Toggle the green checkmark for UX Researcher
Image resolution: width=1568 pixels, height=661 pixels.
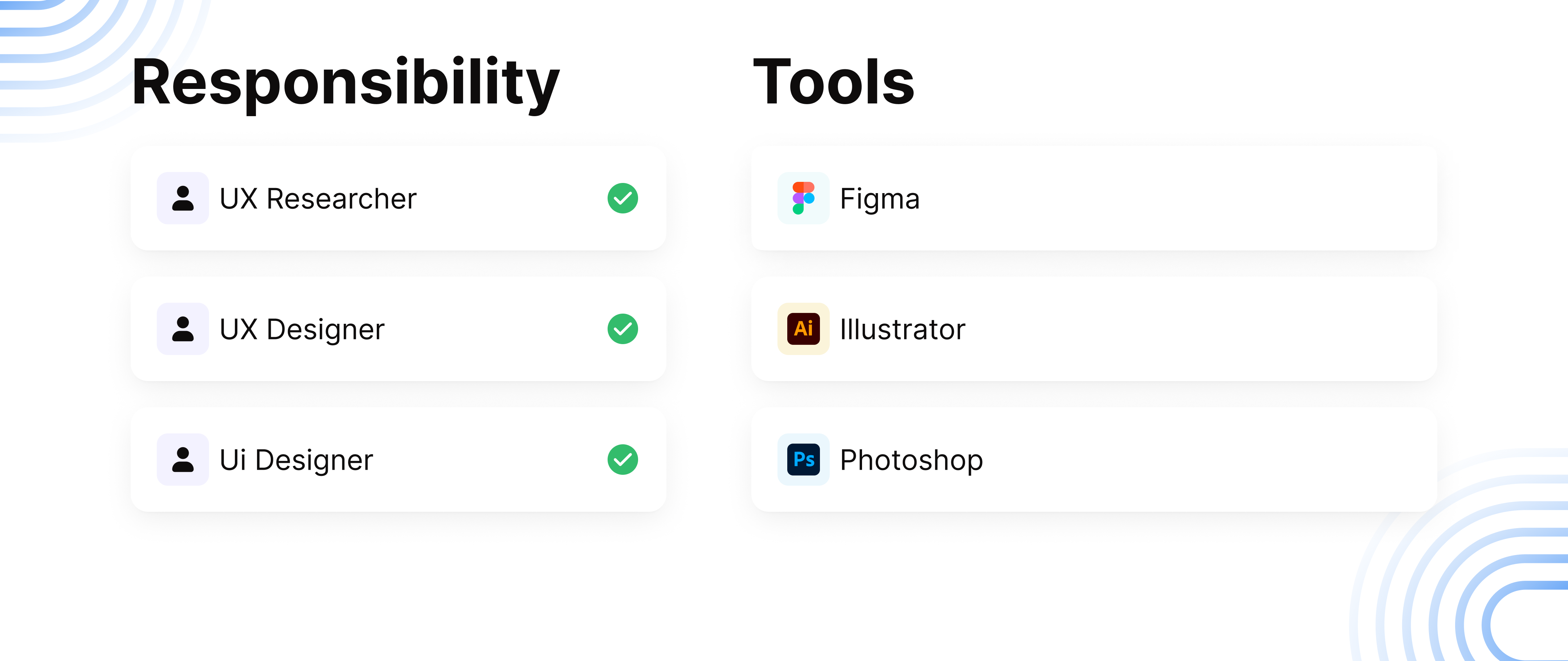(x=622, y=199)
